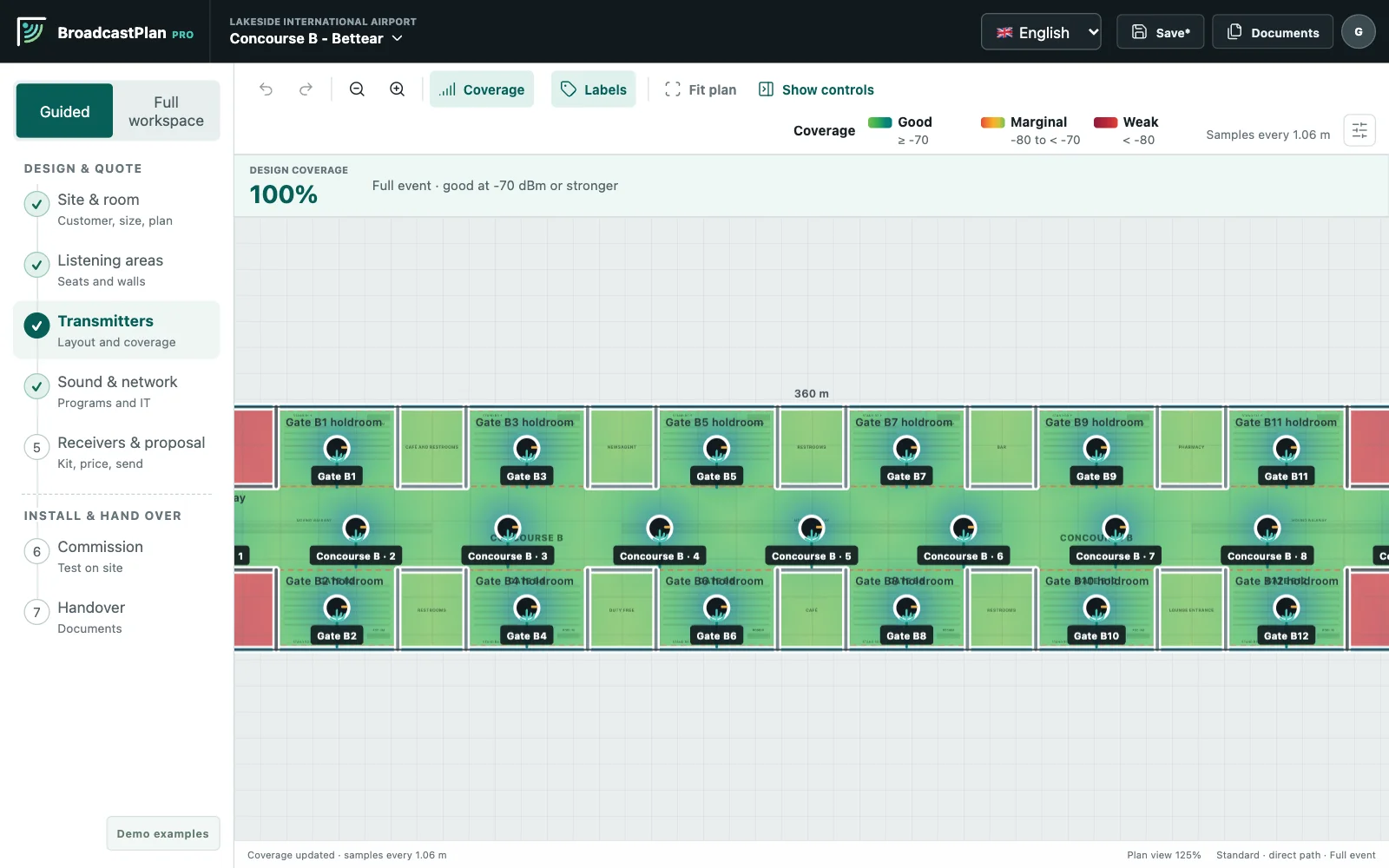
Task: Click the Weak coverage color swatch
Action: pos(1105,122)
